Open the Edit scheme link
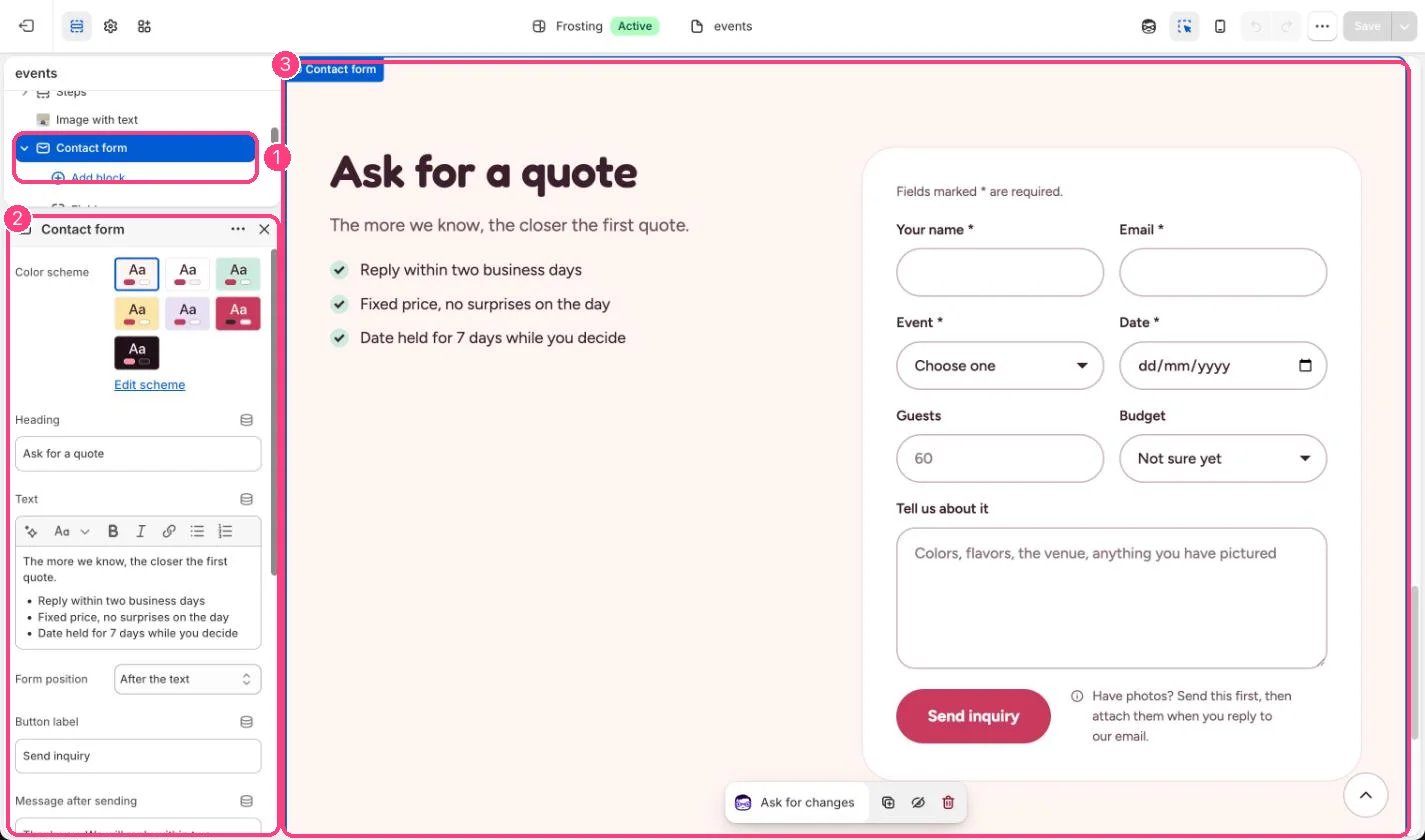Viewport: 1425px width, 840px height. [x=149, y=385]
